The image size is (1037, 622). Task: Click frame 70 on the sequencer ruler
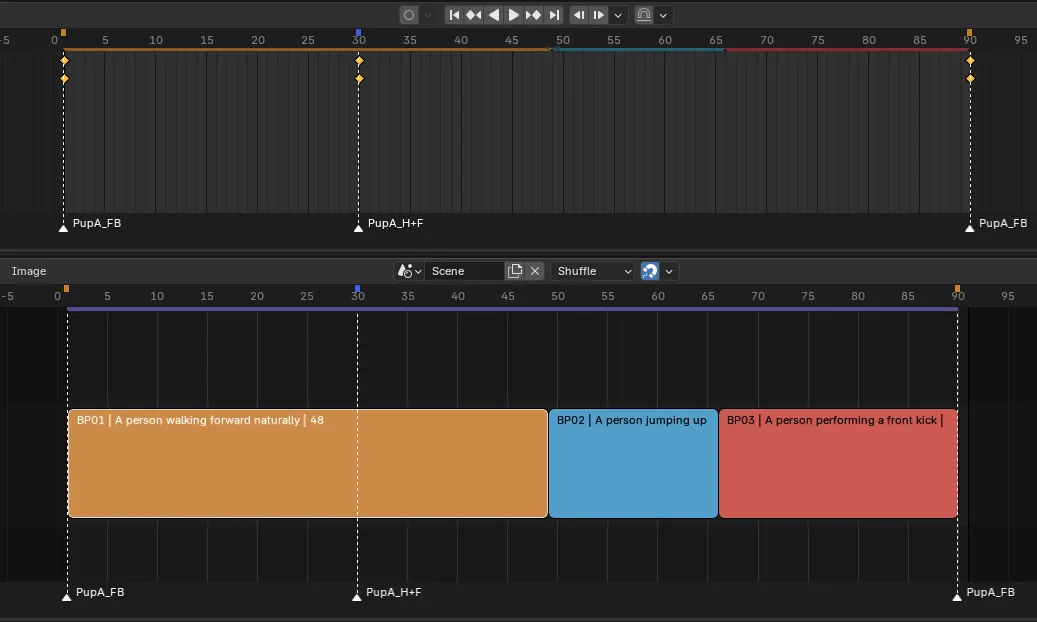tap(758, 296)
